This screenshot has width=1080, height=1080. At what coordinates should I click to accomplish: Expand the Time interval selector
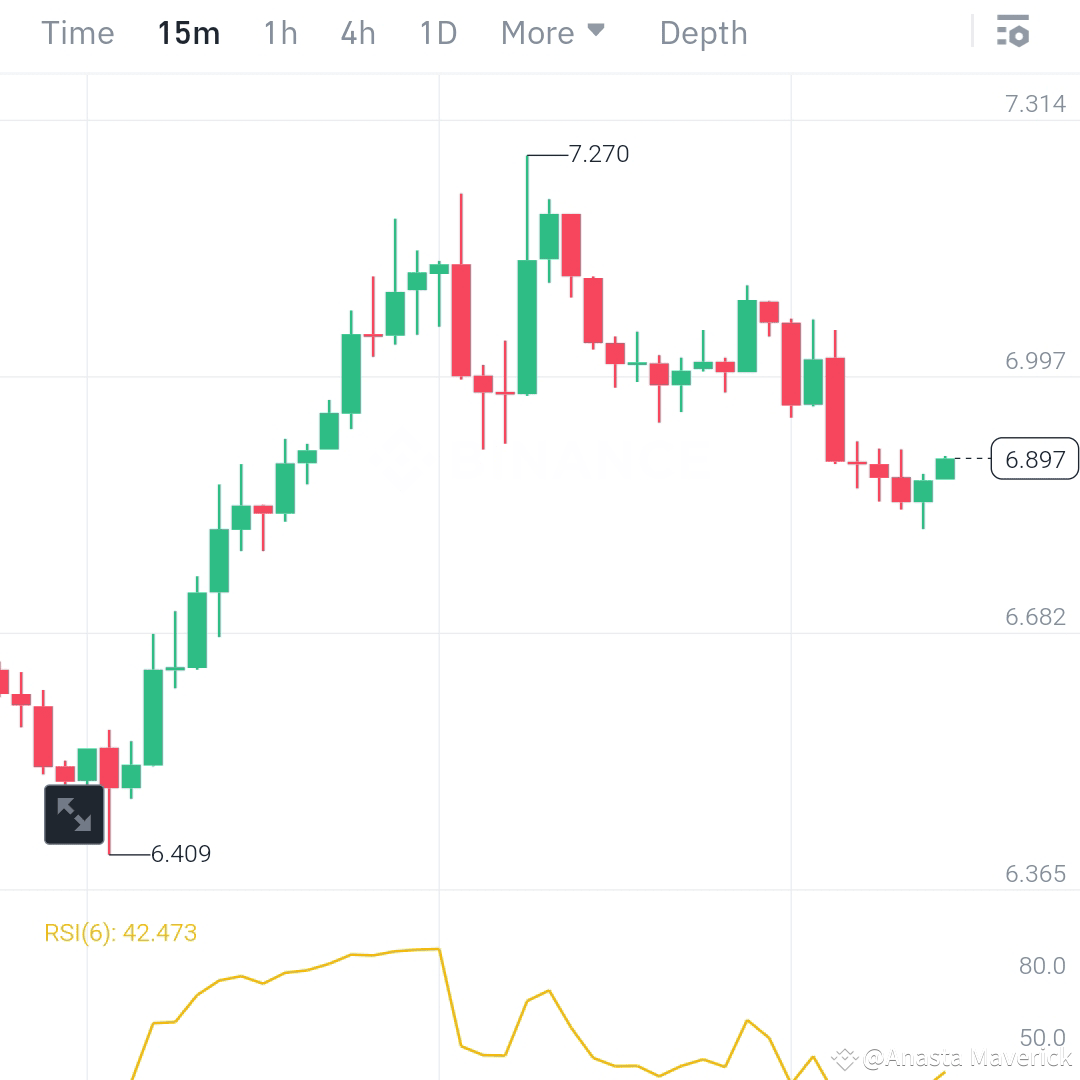point(77,32)
